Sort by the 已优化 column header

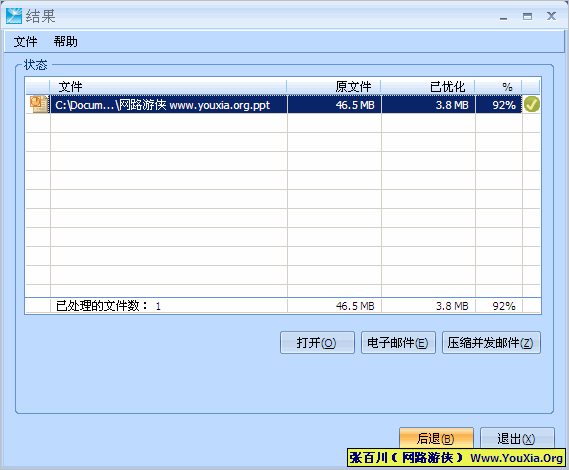click(428, 87)
